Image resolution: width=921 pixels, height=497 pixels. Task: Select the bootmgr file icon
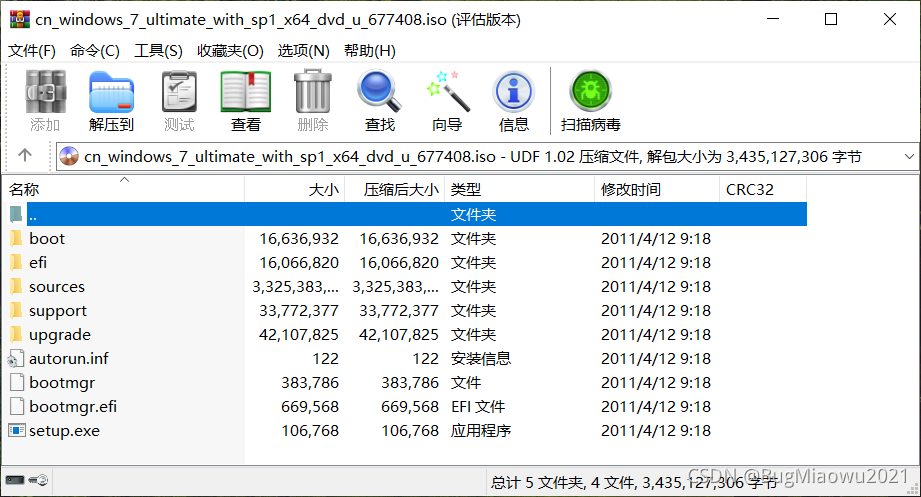[17, 382]
